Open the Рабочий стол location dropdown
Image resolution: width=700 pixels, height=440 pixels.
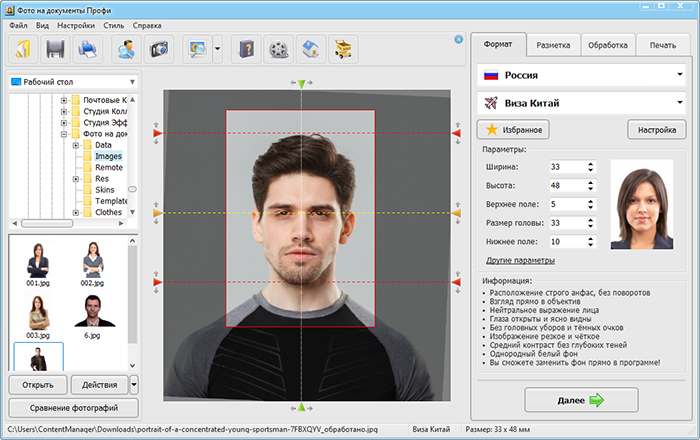coord(72,82)
